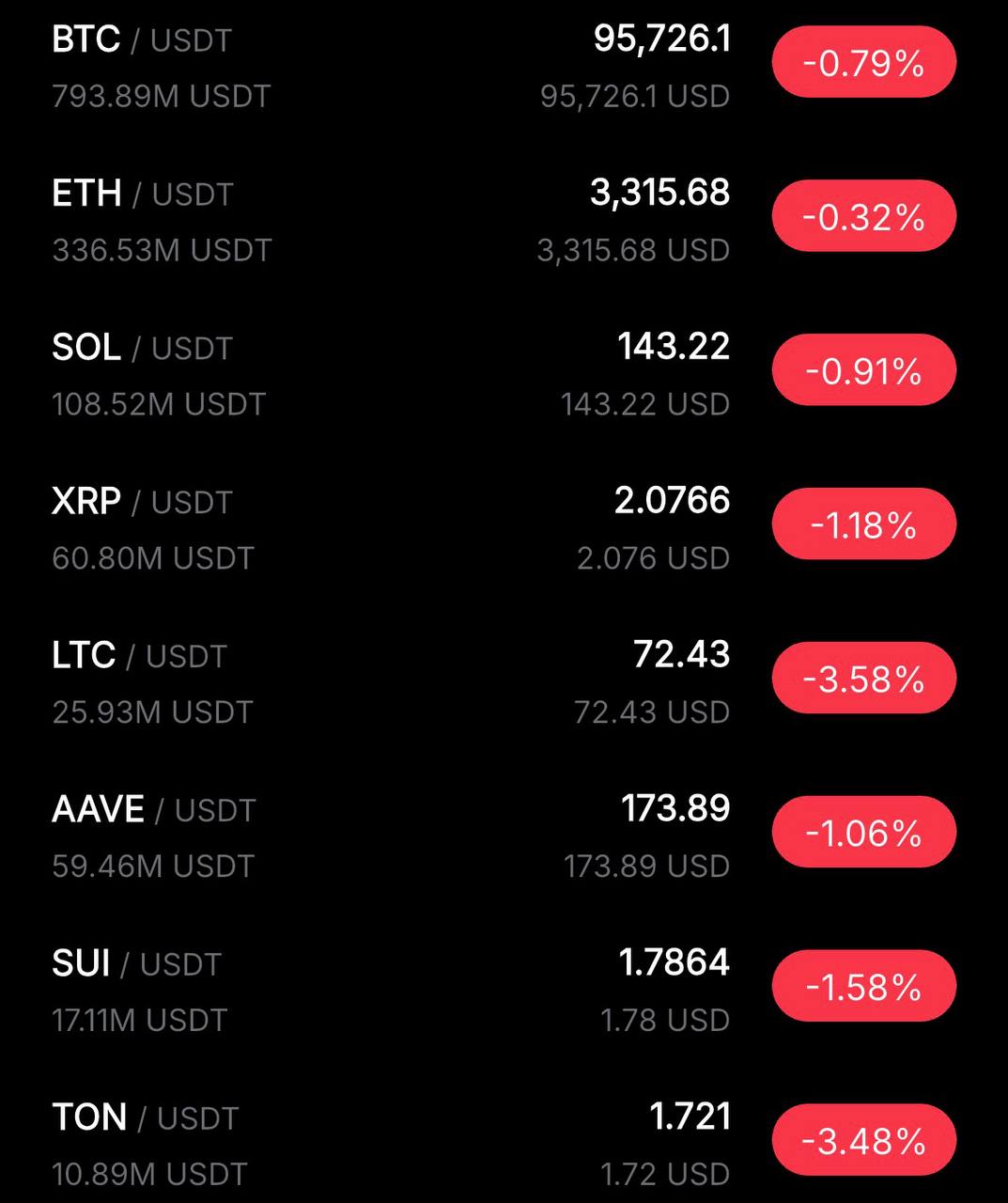The height and width of the screenshot is (1203, 1008).
Task: Select the SUI / USDT pair
Action: pos(136,964)
